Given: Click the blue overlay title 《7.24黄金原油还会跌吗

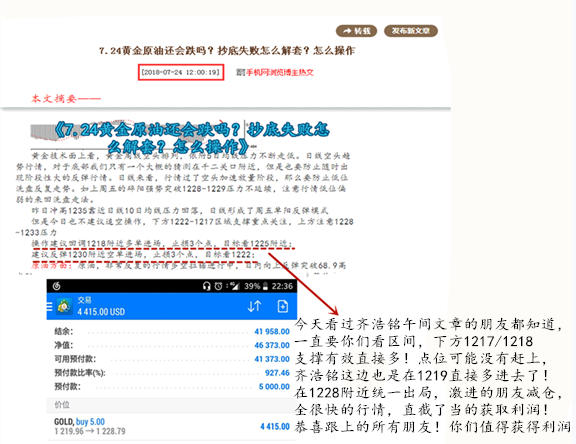Looking at the screenshot, I should pos(192,138).
